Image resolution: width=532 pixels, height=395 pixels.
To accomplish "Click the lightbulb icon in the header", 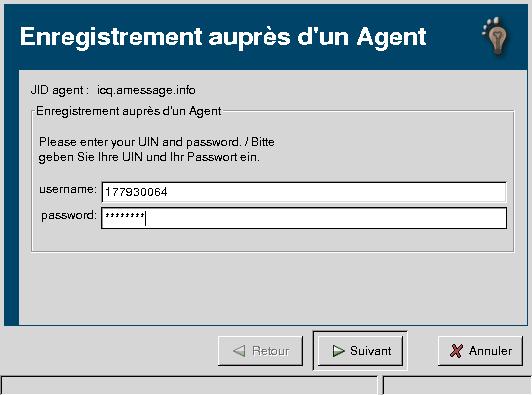I will pyautogui.click(x=495, y=37).
